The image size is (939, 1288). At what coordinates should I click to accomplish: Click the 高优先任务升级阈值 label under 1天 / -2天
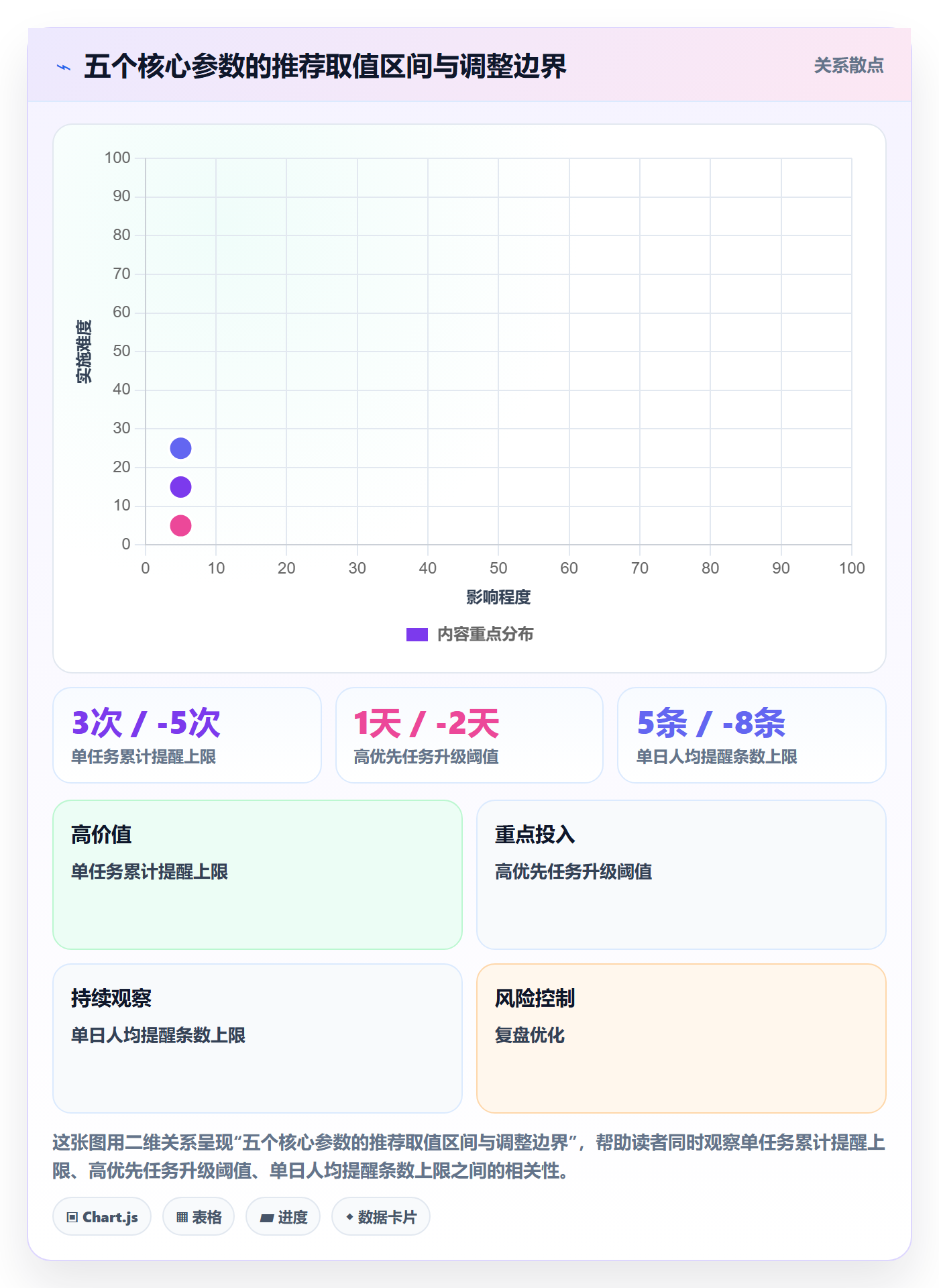[x=426, y=757]
